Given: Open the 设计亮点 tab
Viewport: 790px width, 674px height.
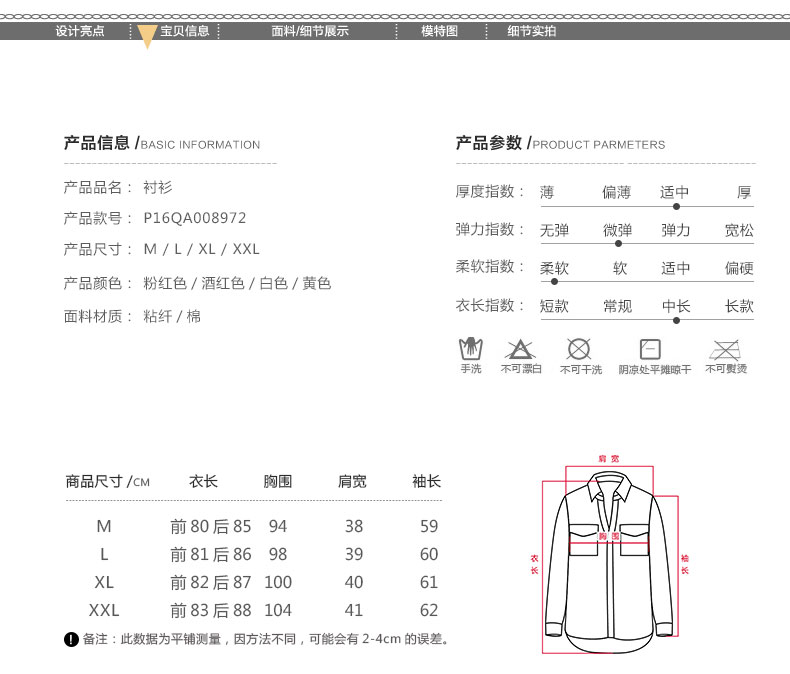Looking at the screenshot, I should pos(80,31).
